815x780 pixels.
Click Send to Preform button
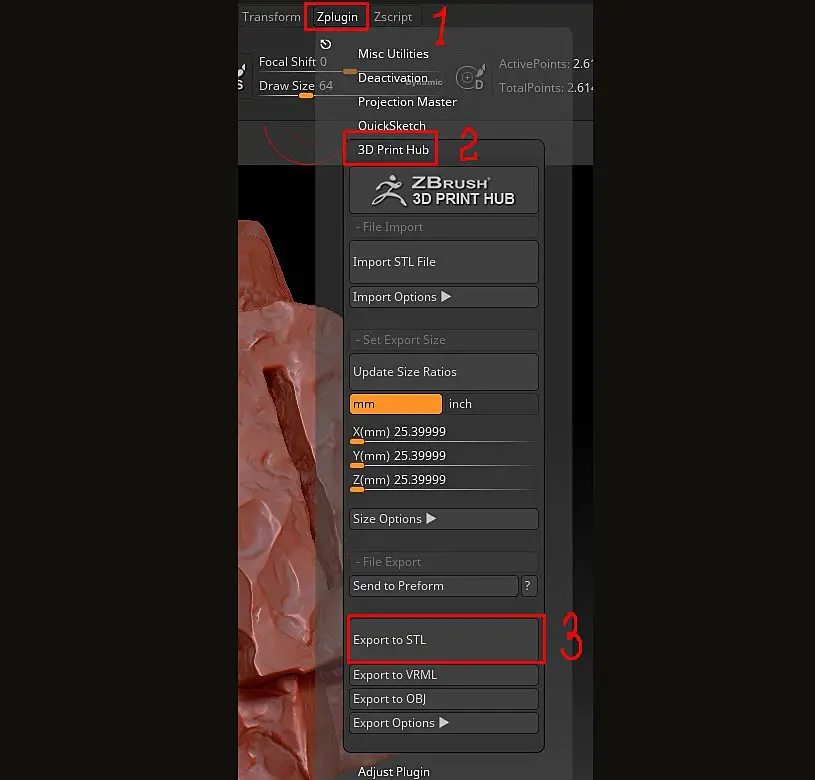433,586
